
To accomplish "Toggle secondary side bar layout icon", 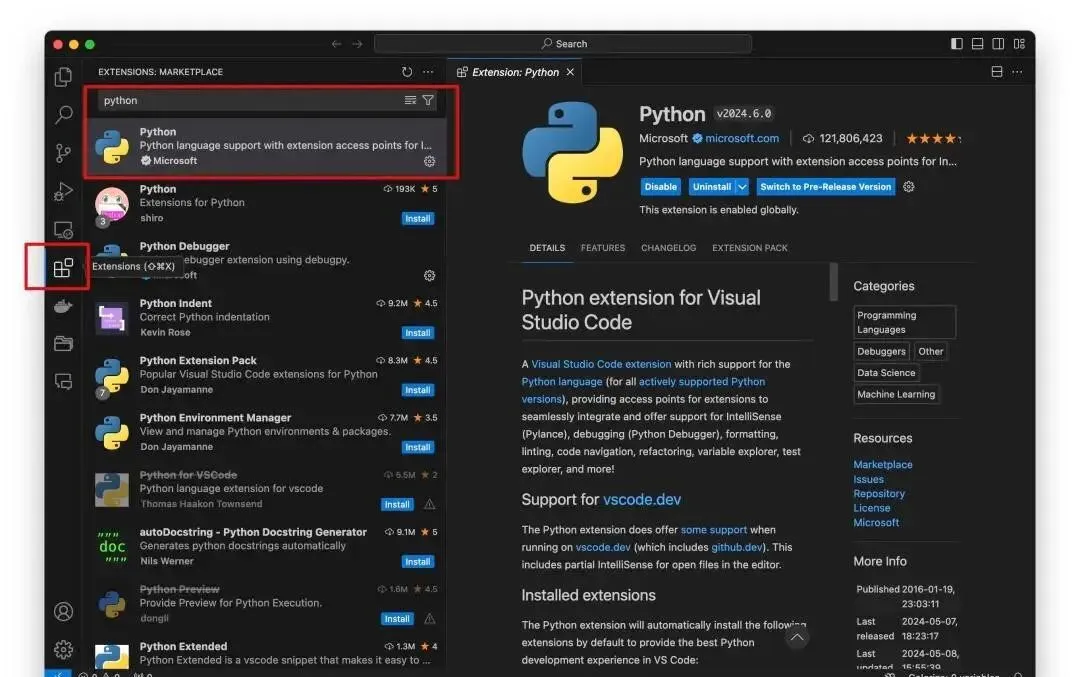I will (998, 43).
